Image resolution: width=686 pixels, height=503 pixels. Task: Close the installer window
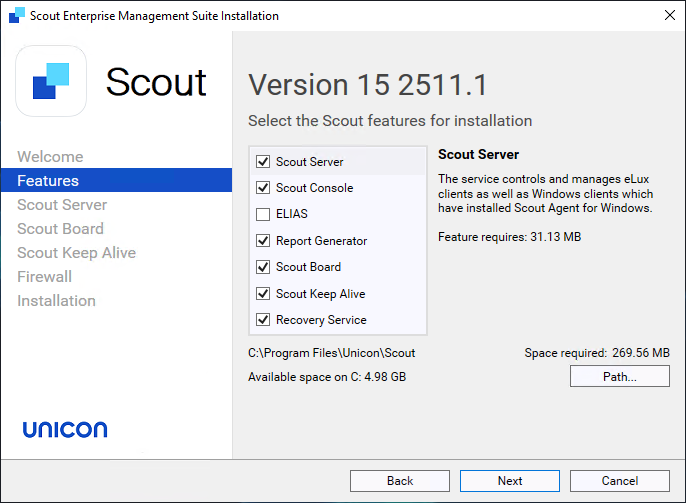(x=669, y=15)
